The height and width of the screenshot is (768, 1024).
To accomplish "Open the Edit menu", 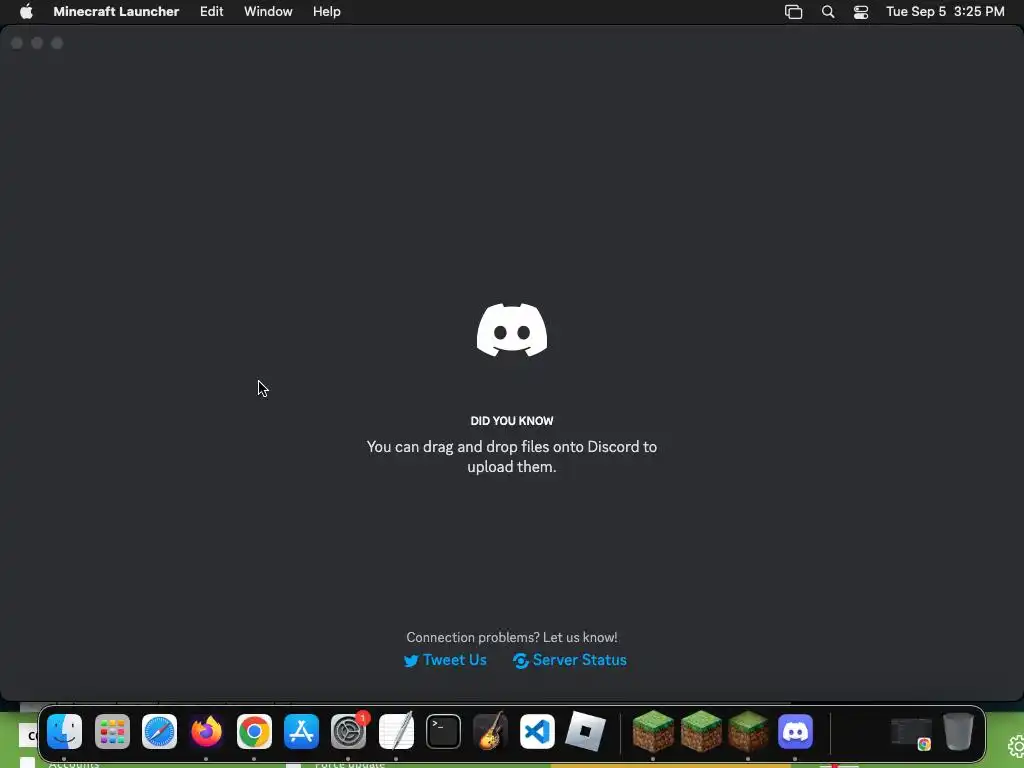I will click(x=212, y=11).
